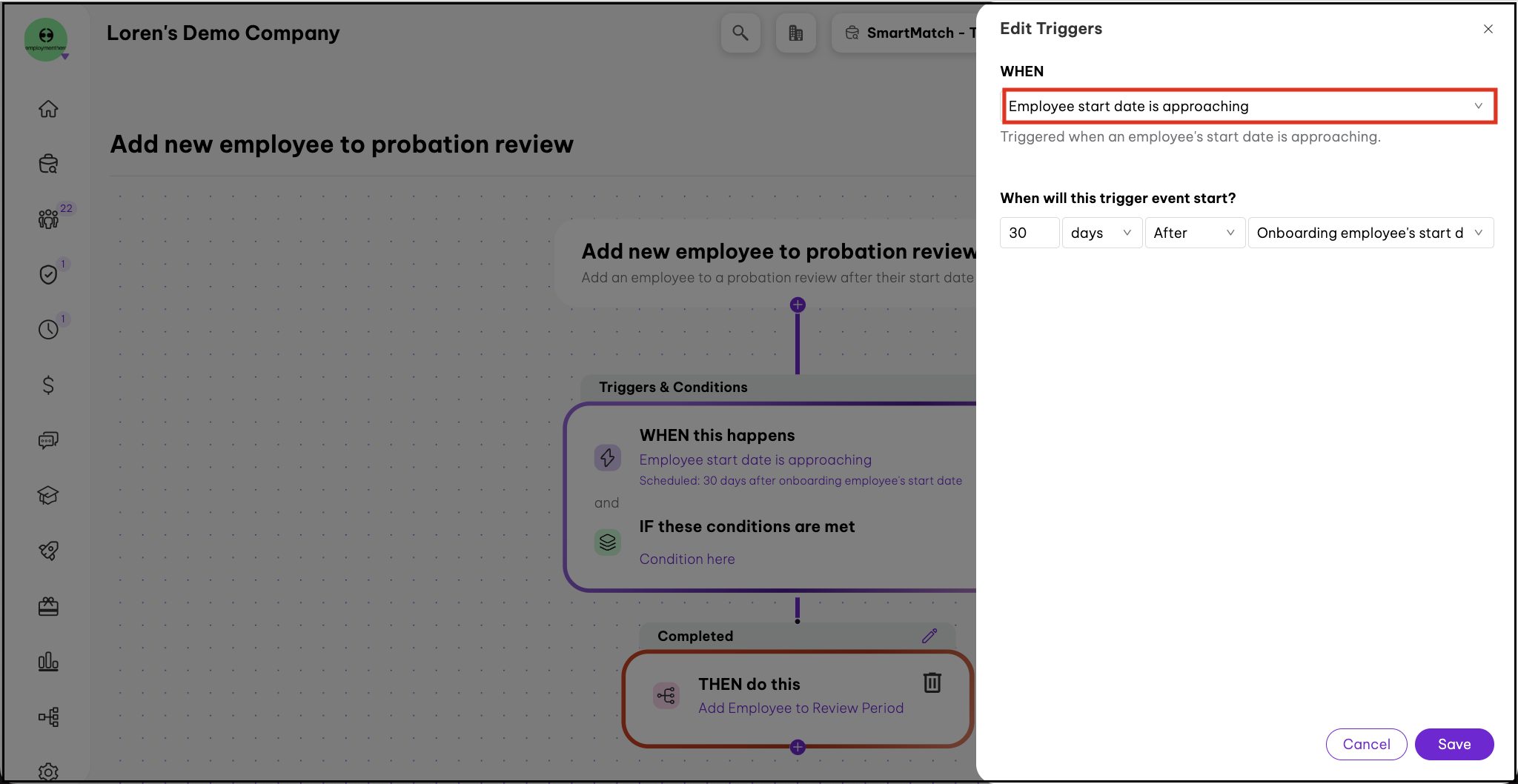Click the dollar sign payroll icon
This screenshot has height=784, width=1518.
48,385
